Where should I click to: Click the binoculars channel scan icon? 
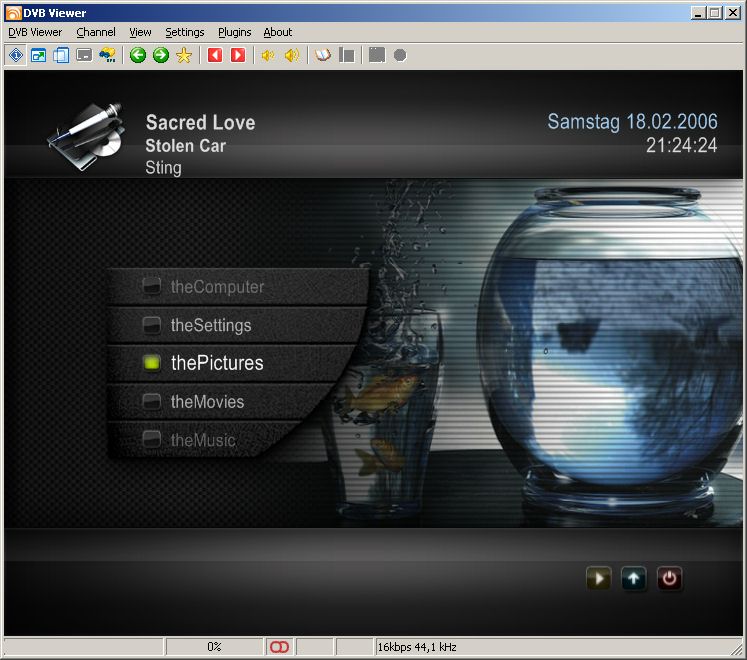tap(107, 55)
